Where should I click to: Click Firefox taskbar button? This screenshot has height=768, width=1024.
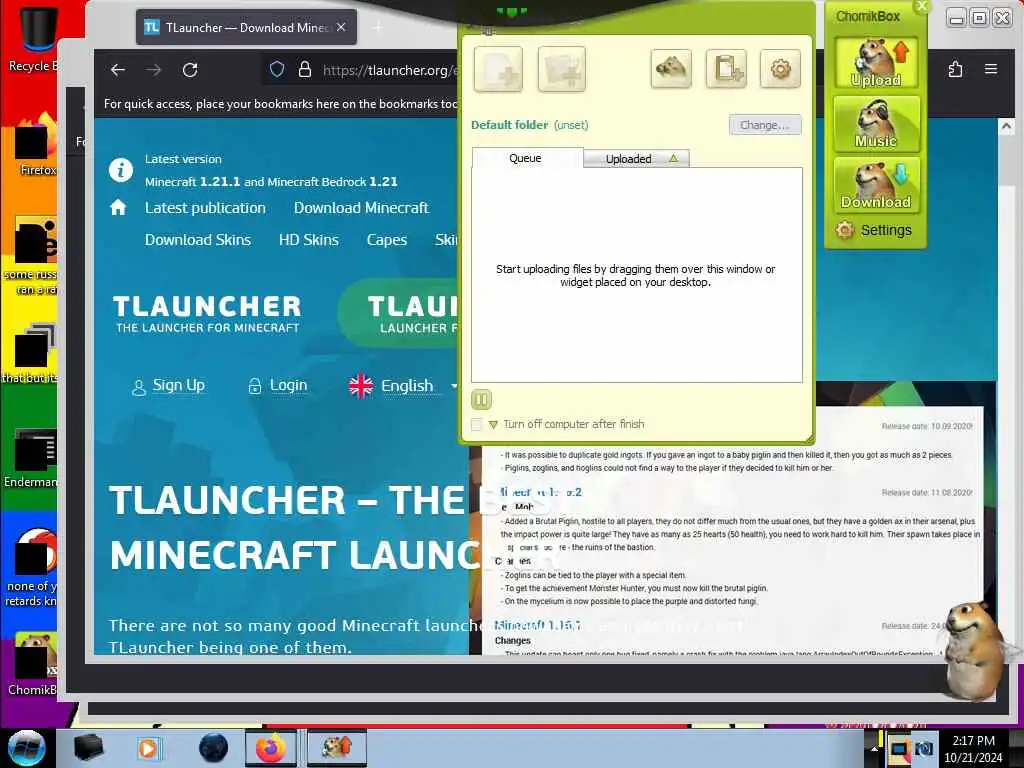(x=270, y=748)
